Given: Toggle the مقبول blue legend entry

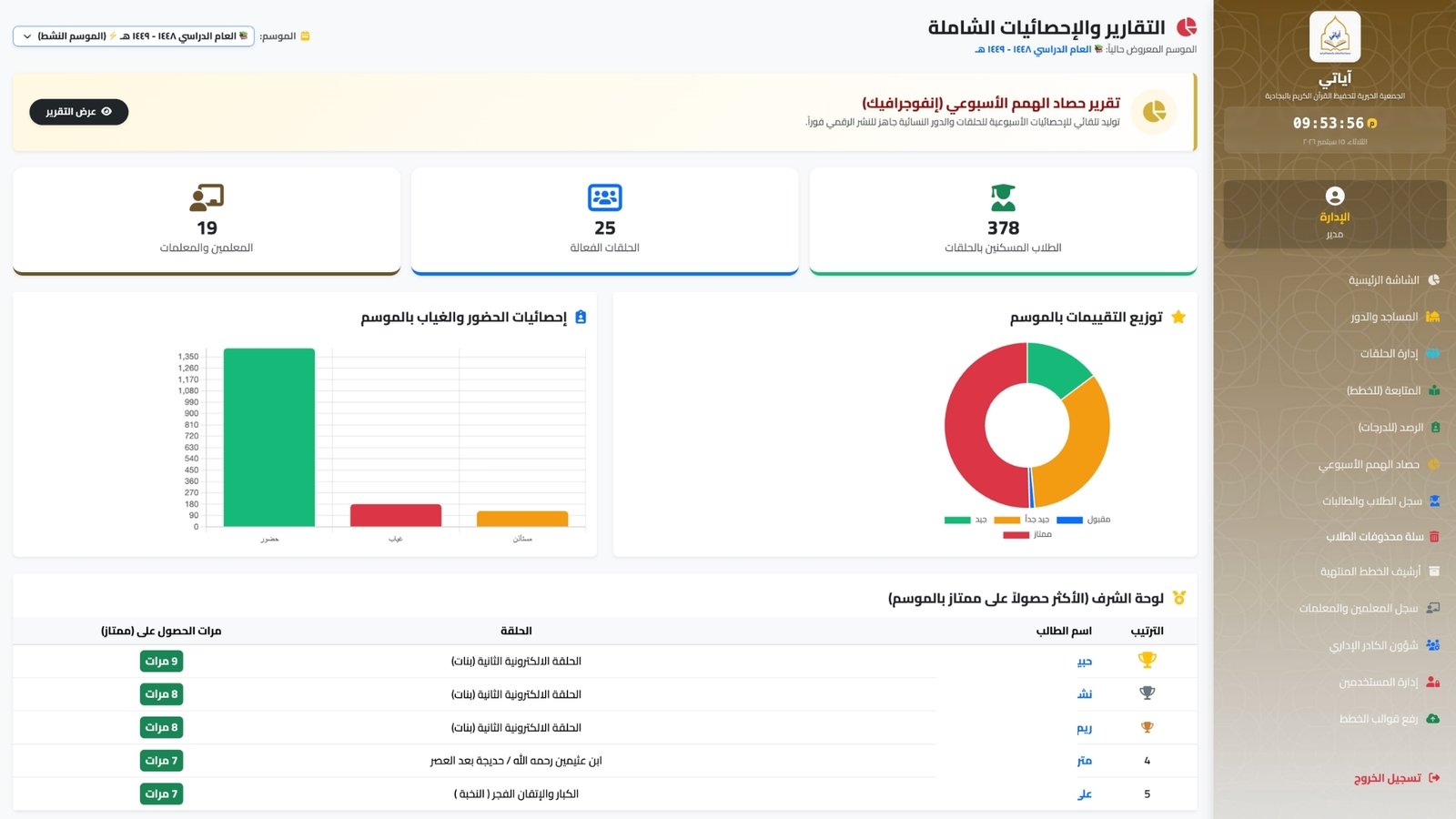Looking at the screenshot, I should [1084, 520].
